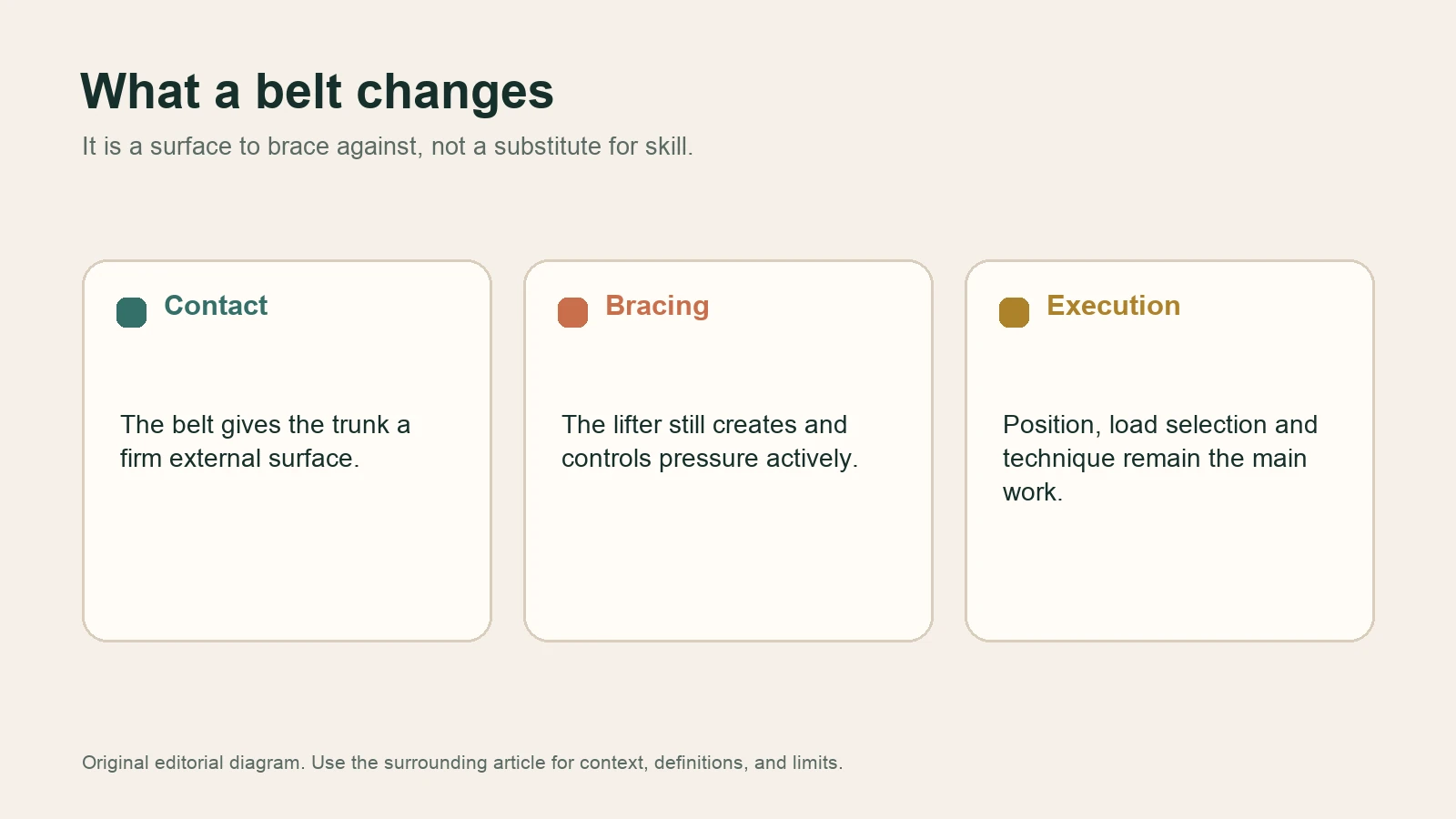Image resolution: width=1456 pixels, height=819 pixels.
Task: Click 'technique remain the main' line
Action: [x=1155, y=459]
